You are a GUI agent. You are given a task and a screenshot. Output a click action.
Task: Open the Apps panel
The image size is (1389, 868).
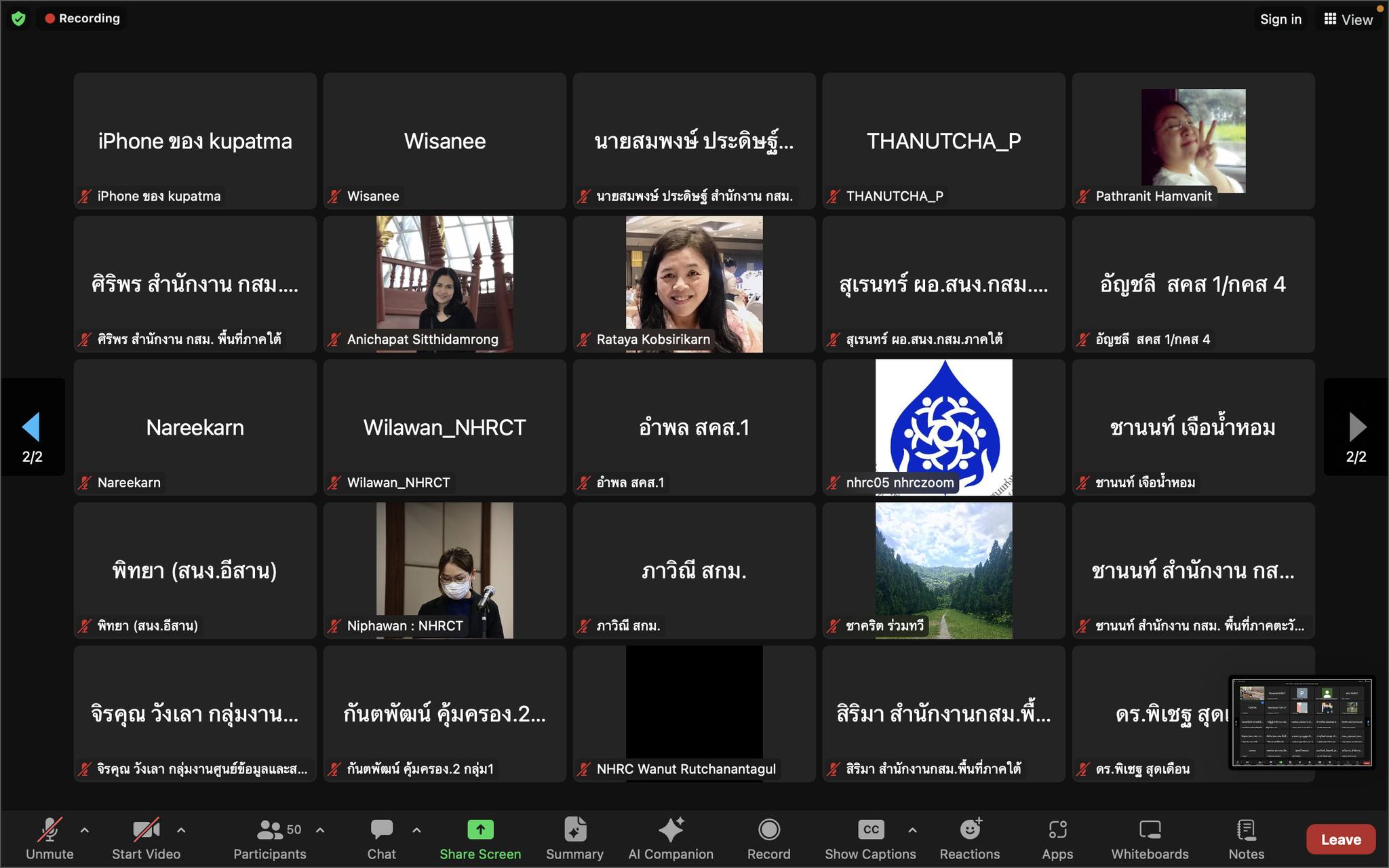click(1057, 838)
